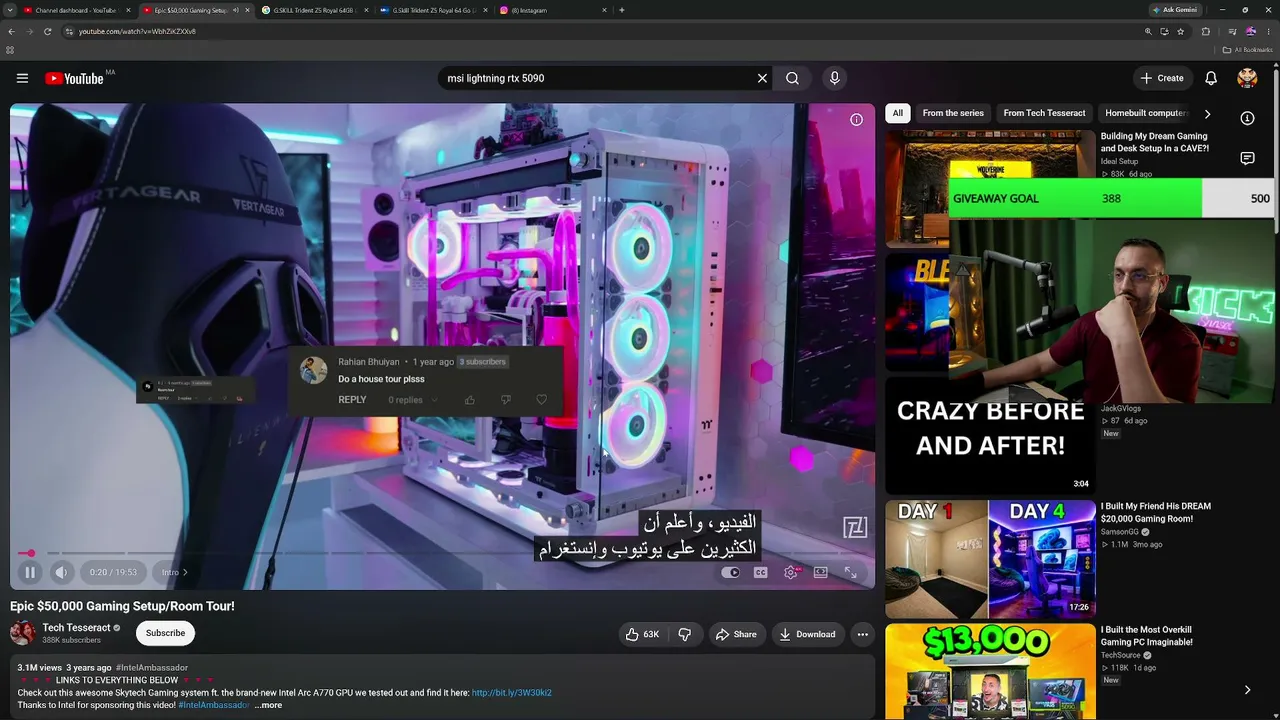Open I Built My Friend DREAM video thumbnail

pyautogui.click(x=990, y=559)
